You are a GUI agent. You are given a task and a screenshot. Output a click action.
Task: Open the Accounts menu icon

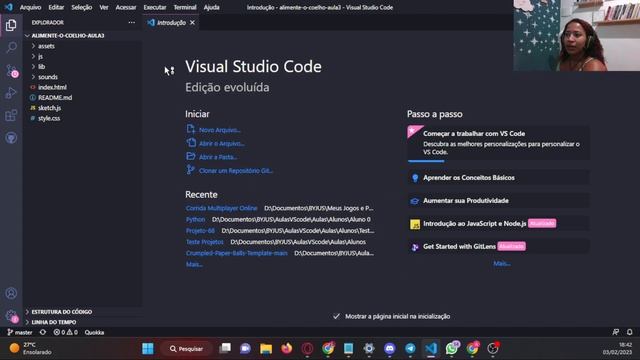click(11, 293)
